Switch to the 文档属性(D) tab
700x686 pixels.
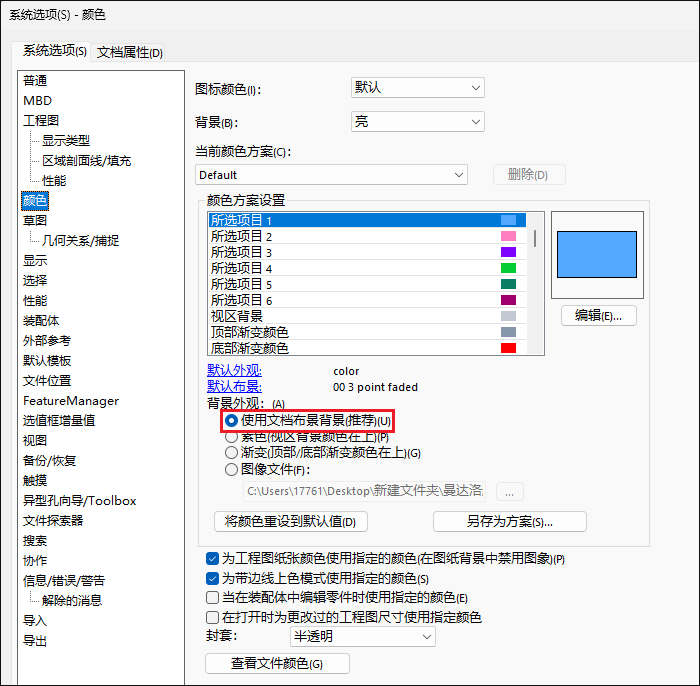[129, 53]
